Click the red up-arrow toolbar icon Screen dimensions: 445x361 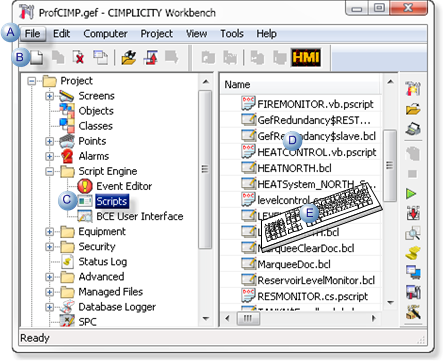151,57
